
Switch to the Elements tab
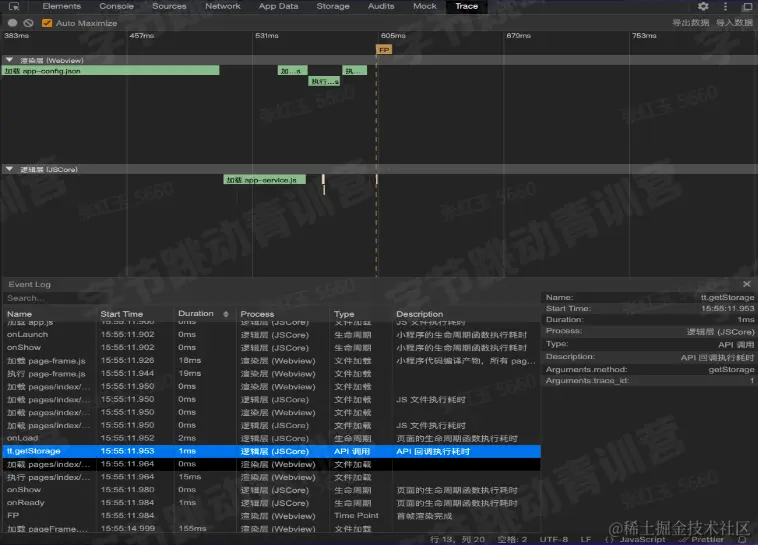coord(61,6)
